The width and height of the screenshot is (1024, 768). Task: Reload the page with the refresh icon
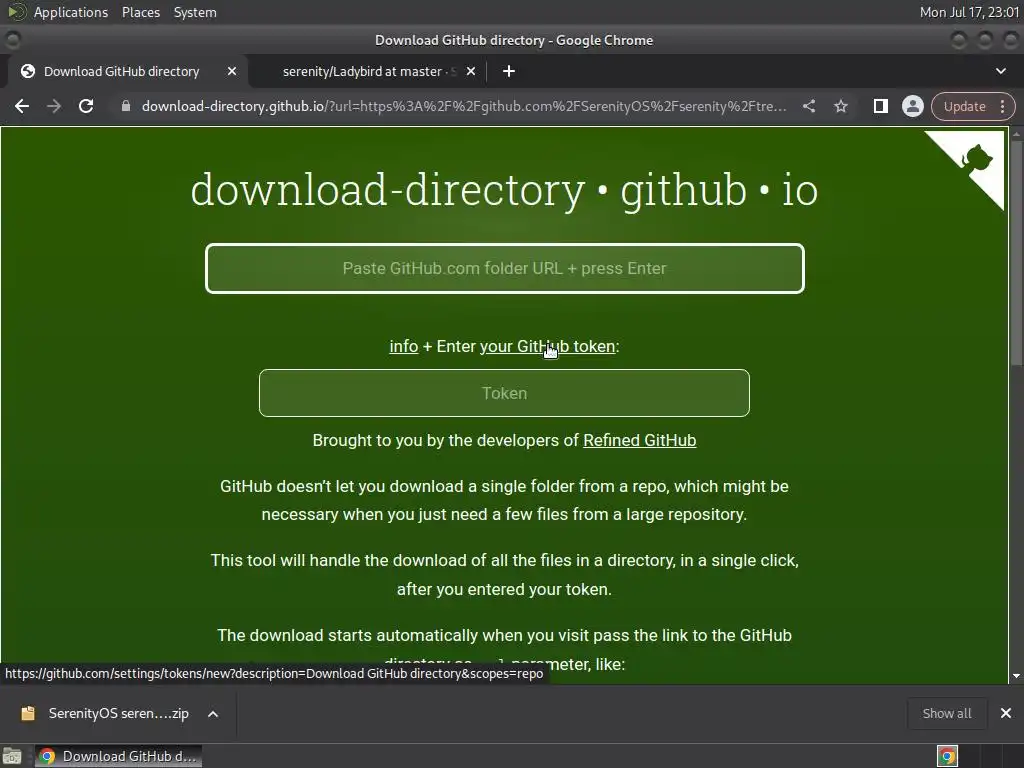(86, 106)
